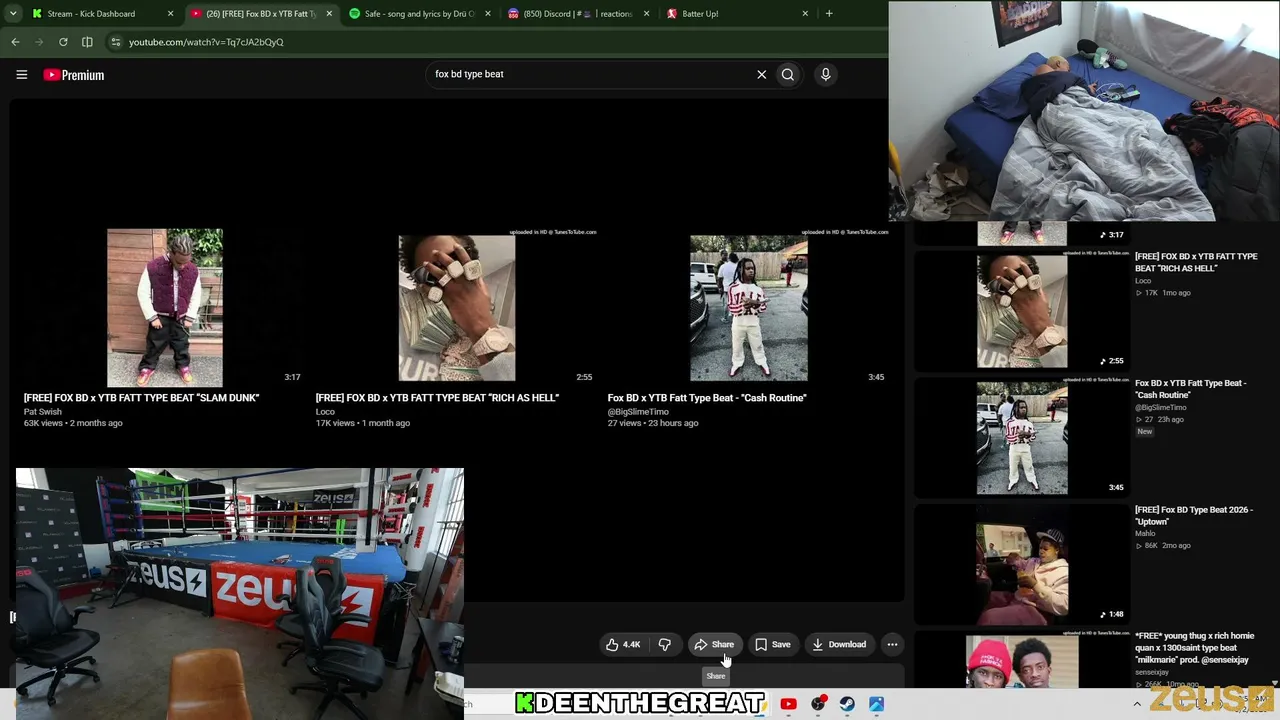
Task: Save the video to a playlist
Action: (x=773, y=645)
